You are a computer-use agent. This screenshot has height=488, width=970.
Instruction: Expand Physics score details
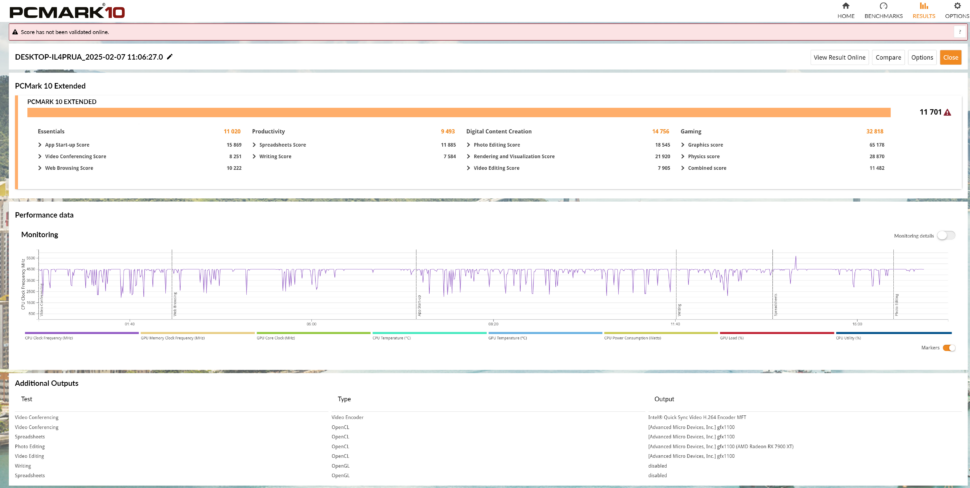684,156
